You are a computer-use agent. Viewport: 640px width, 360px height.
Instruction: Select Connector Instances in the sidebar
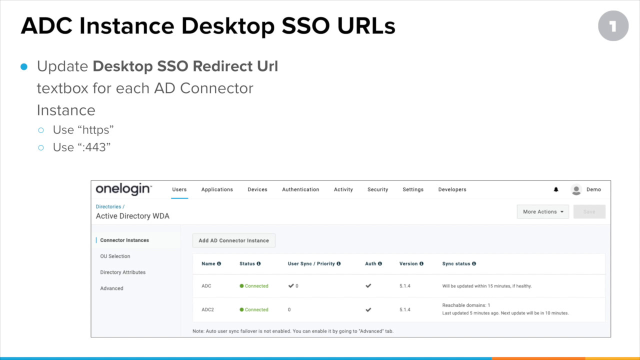124,240
